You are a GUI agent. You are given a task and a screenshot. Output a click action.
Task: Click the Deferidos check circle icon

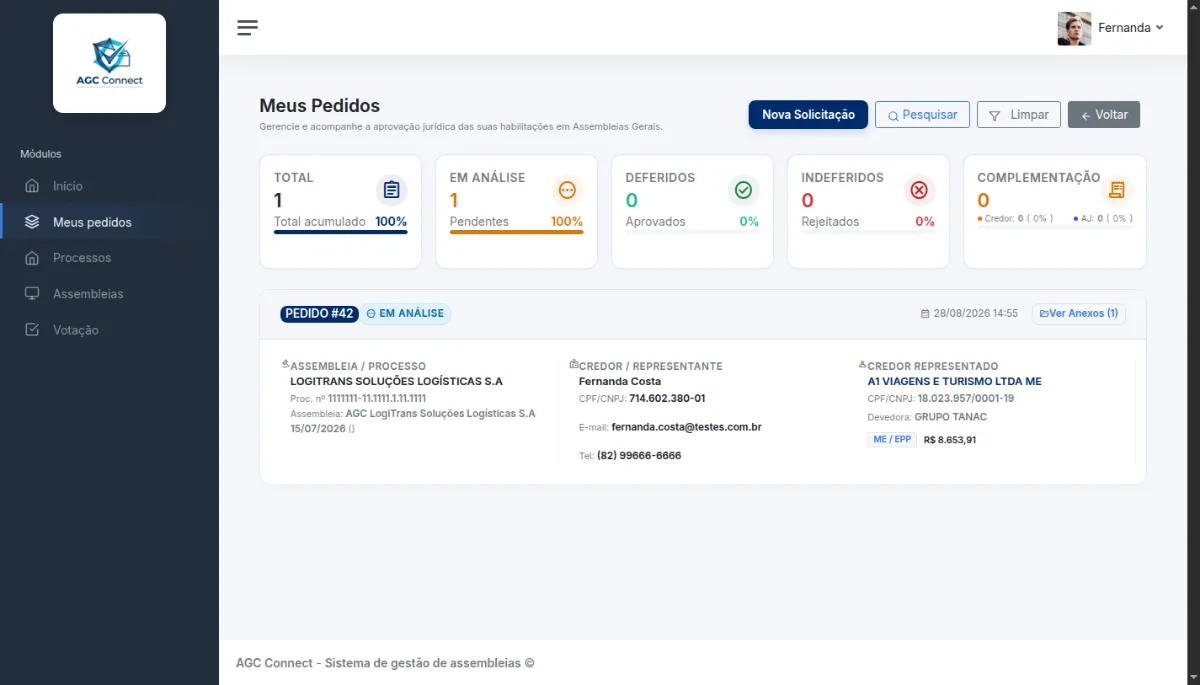[743, 190]
